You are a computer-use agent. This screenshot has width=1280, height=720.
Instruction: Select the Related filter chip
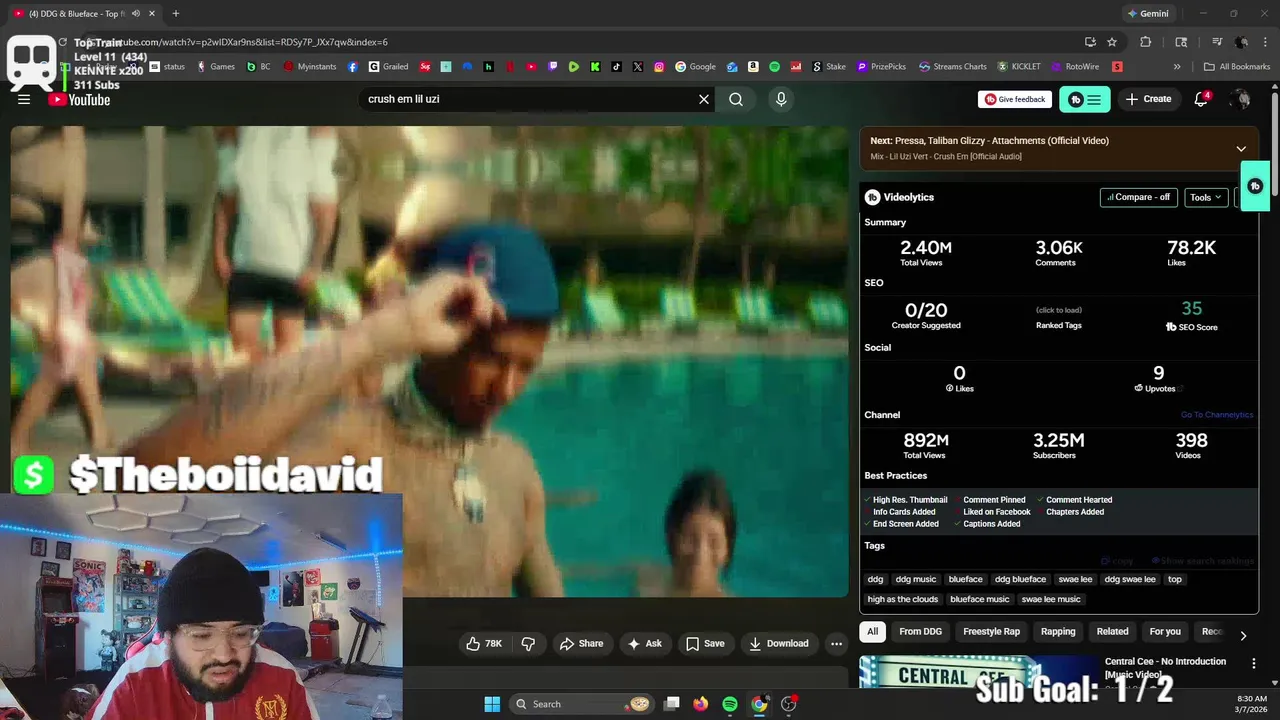(x=1112, y=632)
